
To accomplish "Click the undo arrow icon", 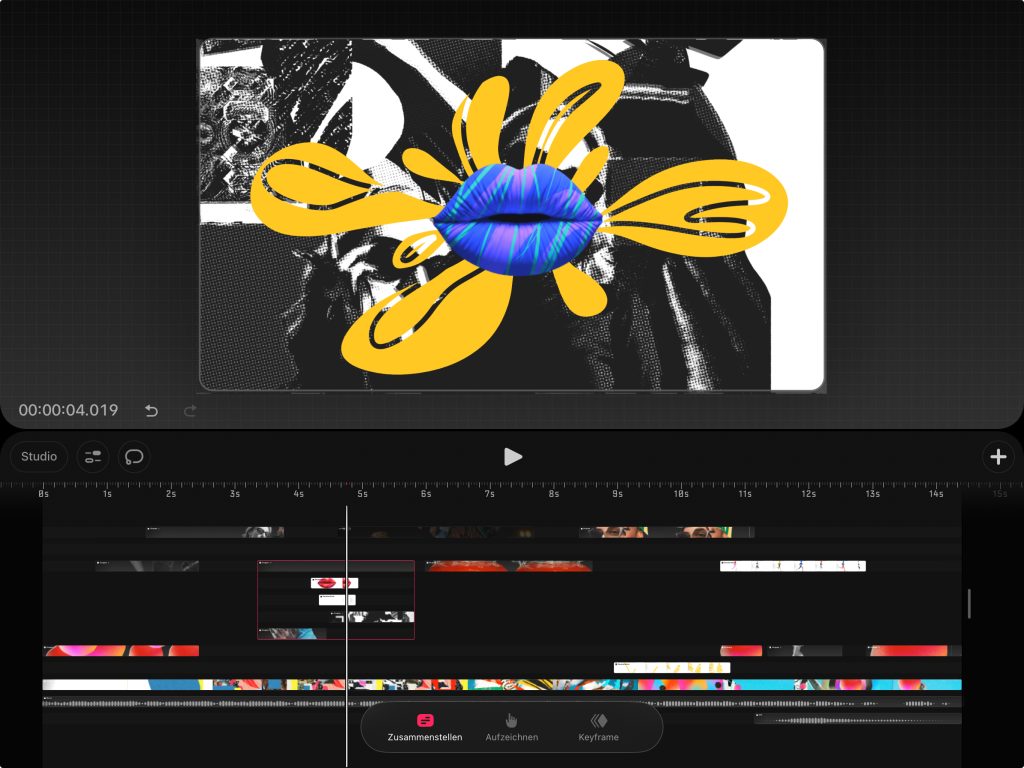I will coord(151,411).
